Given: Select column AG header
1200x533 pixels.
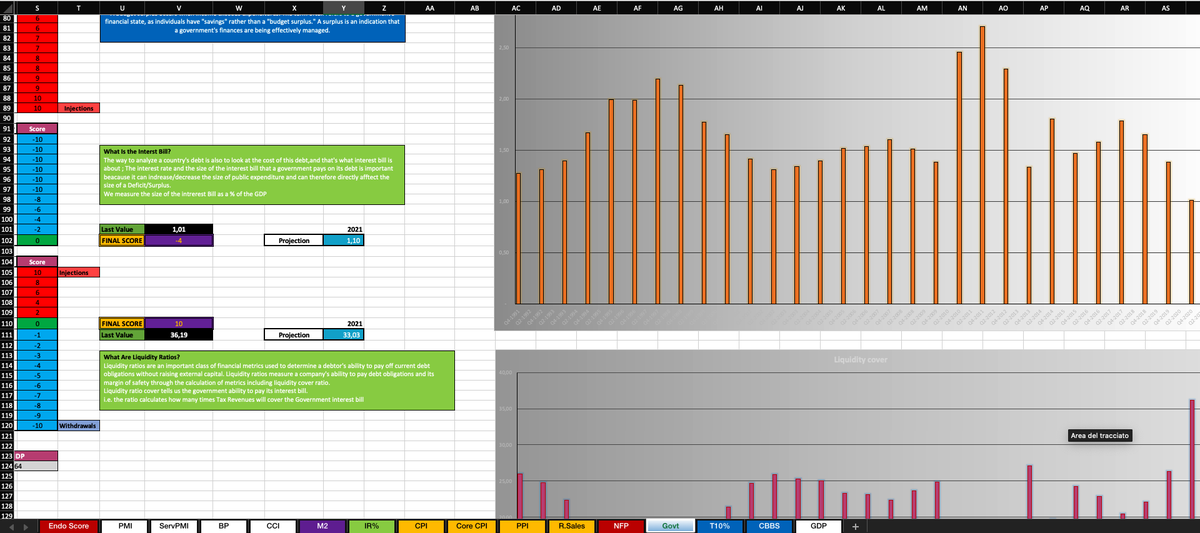Looking at the screenshot, I should [678, 7].
